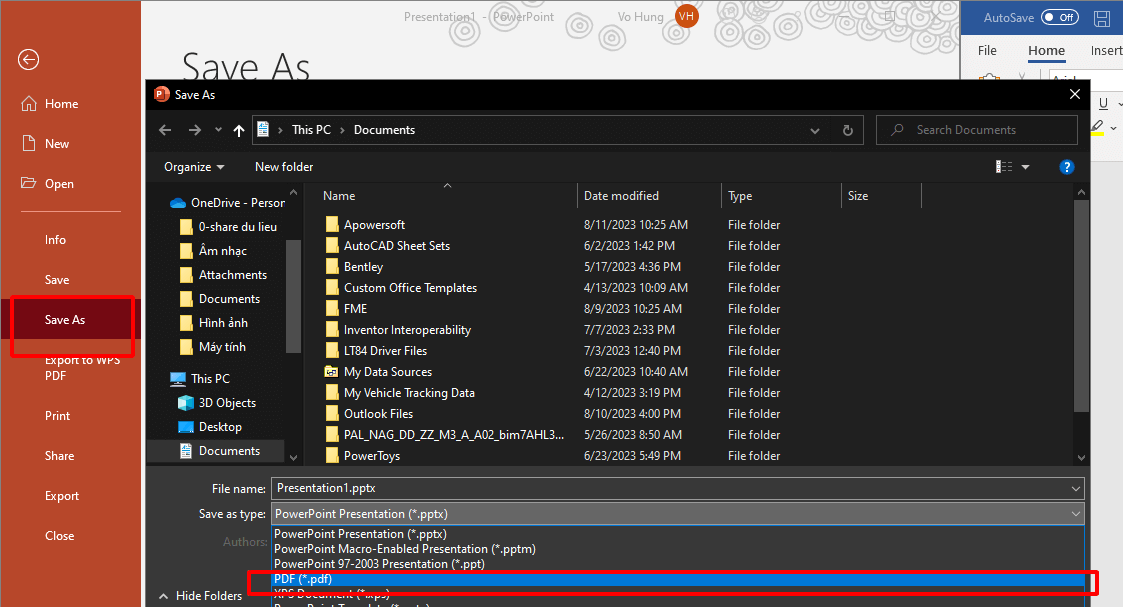Image resolution: width=1123 pixels, height=607 pixels.
Task: Create a New folder
Action: coord(284,167)
